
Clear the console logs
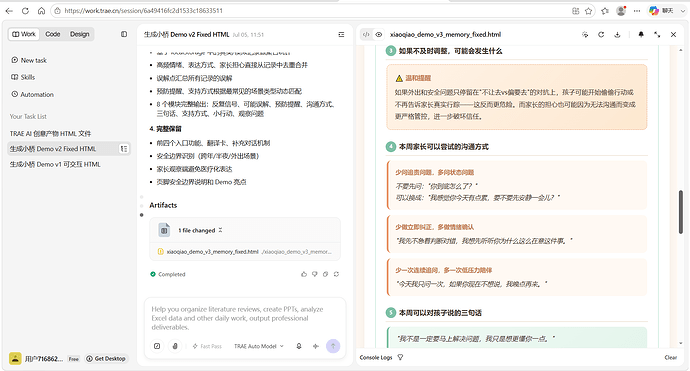click(x=671, y=357)
